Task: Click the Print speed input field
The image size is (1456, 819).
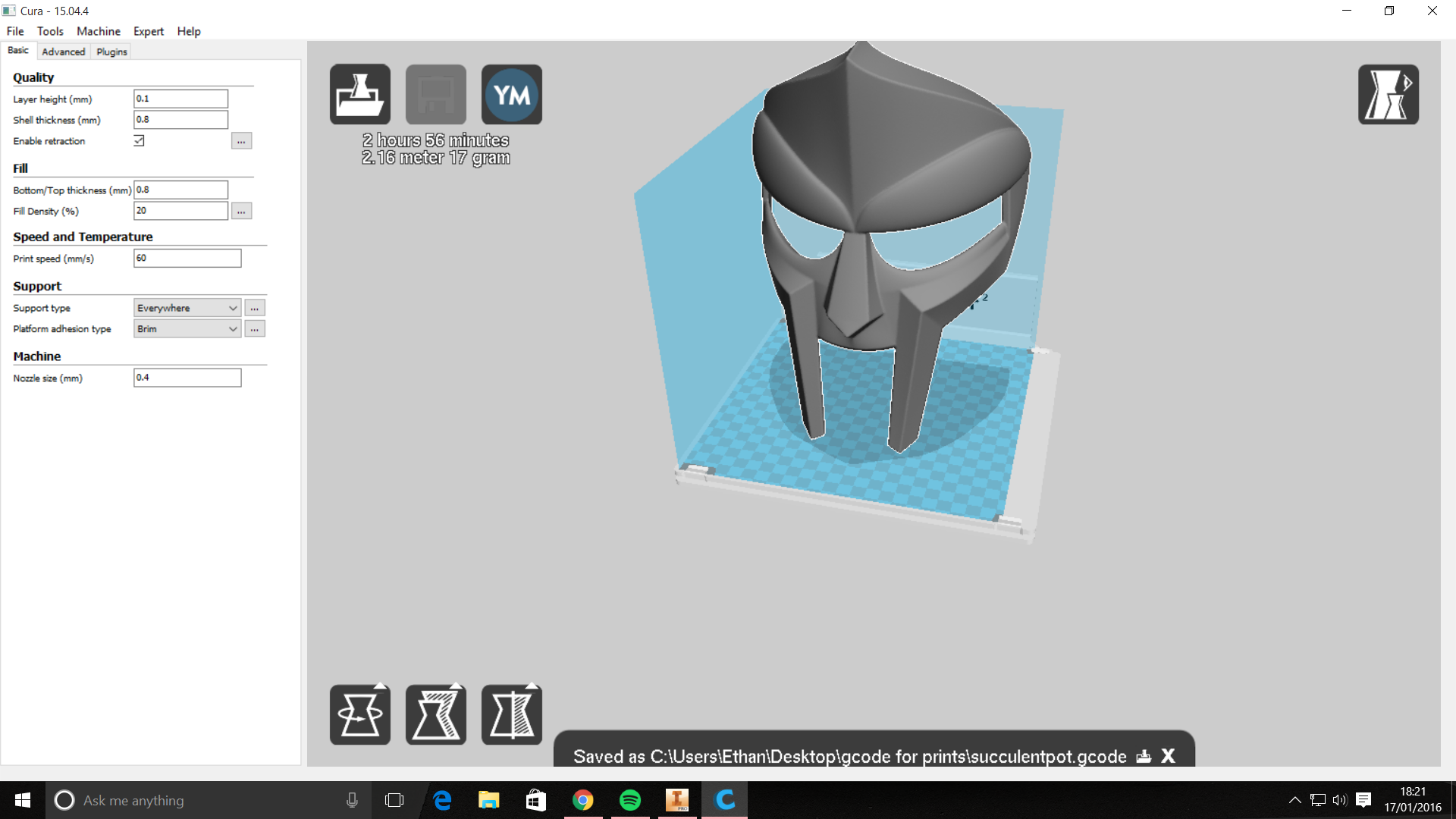Action: click(188, 259)
